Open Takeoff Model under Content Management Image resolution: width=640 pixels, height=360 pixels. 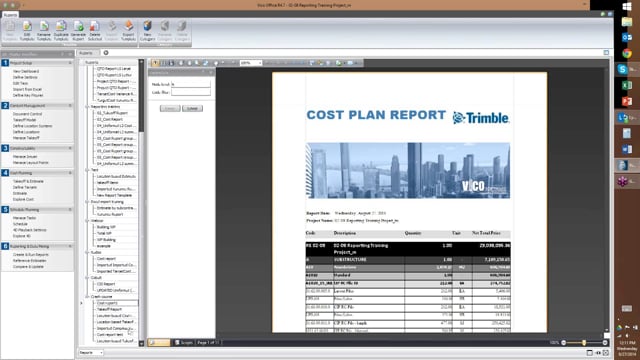click(x=24, y=120)
